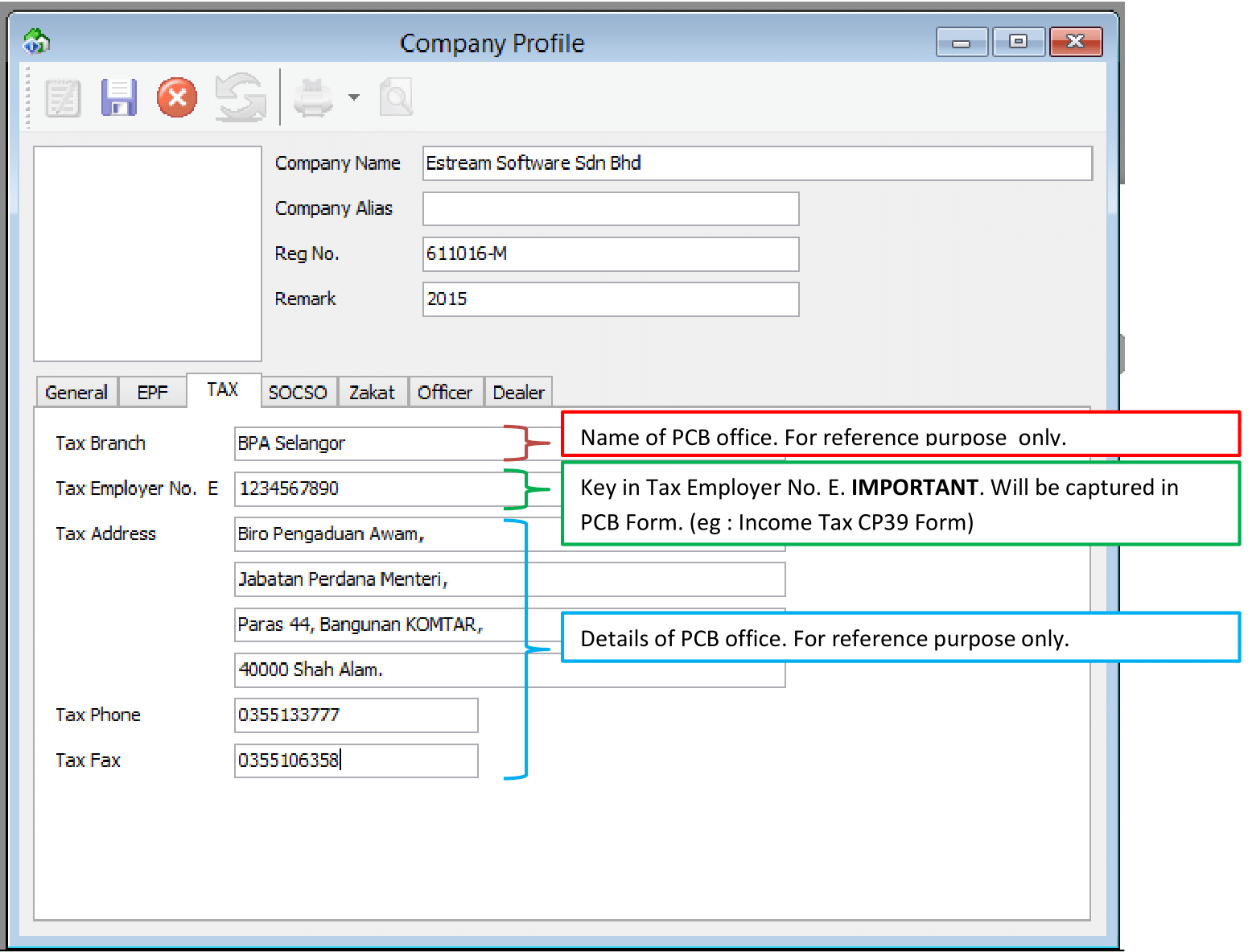Click the Edit toolbar icon
This screenshot has height=952, width=1248.
click(x=63, y=98)
